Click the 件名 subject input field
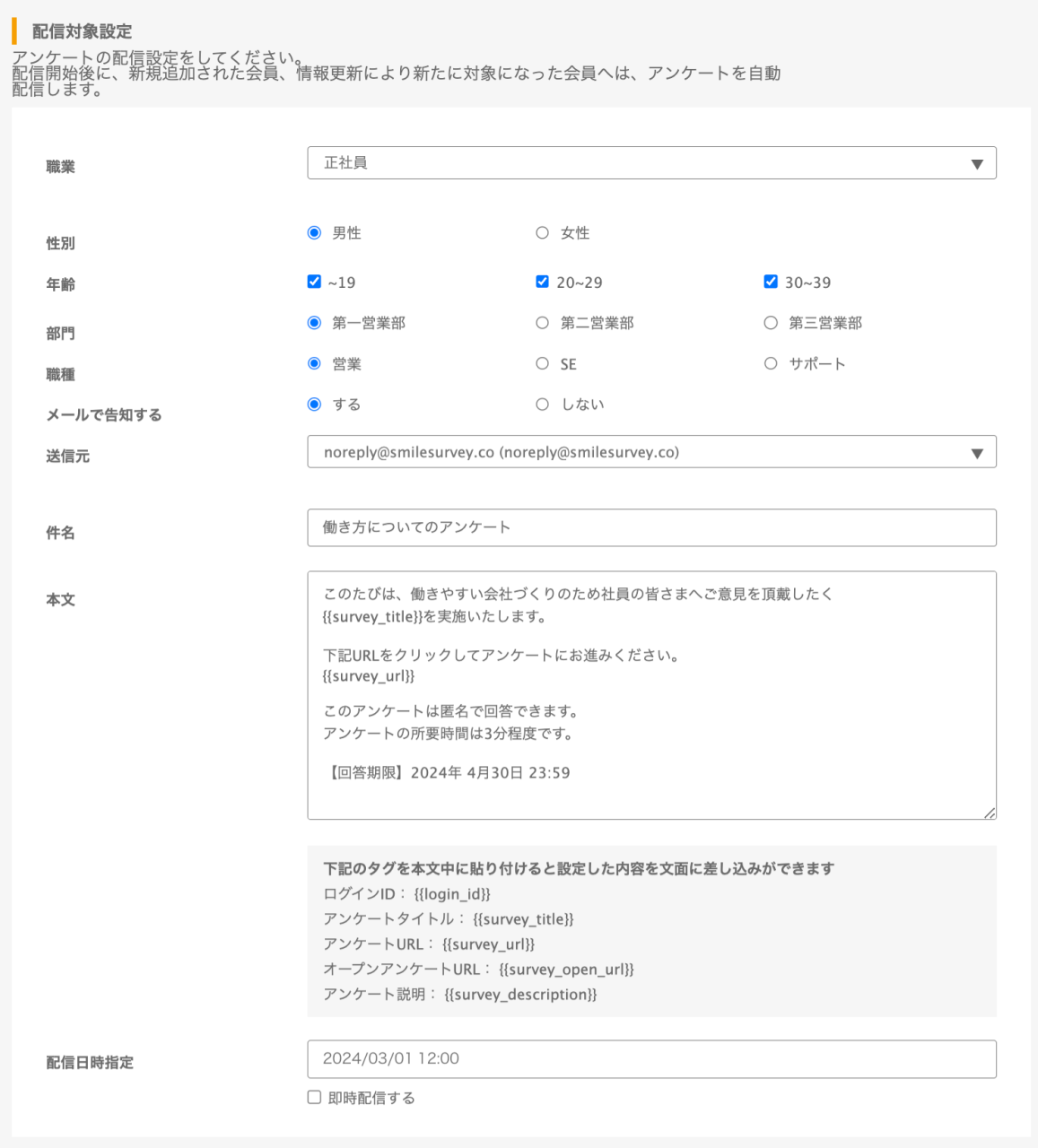This screenshot has height=1148, width=1038. click(651, 527)
